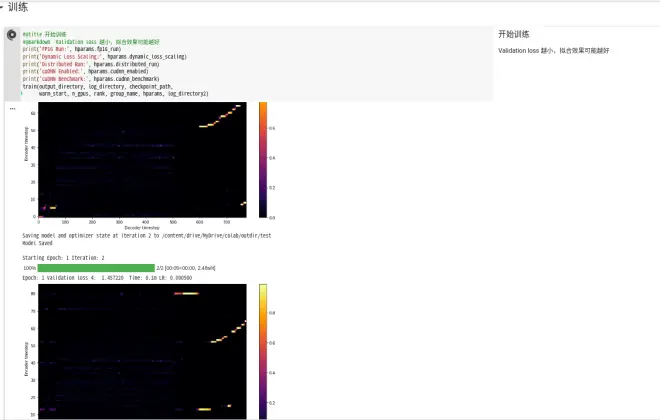Click the green 100% training progress bar
The image size is (660, 420).
tap(96, 268)
